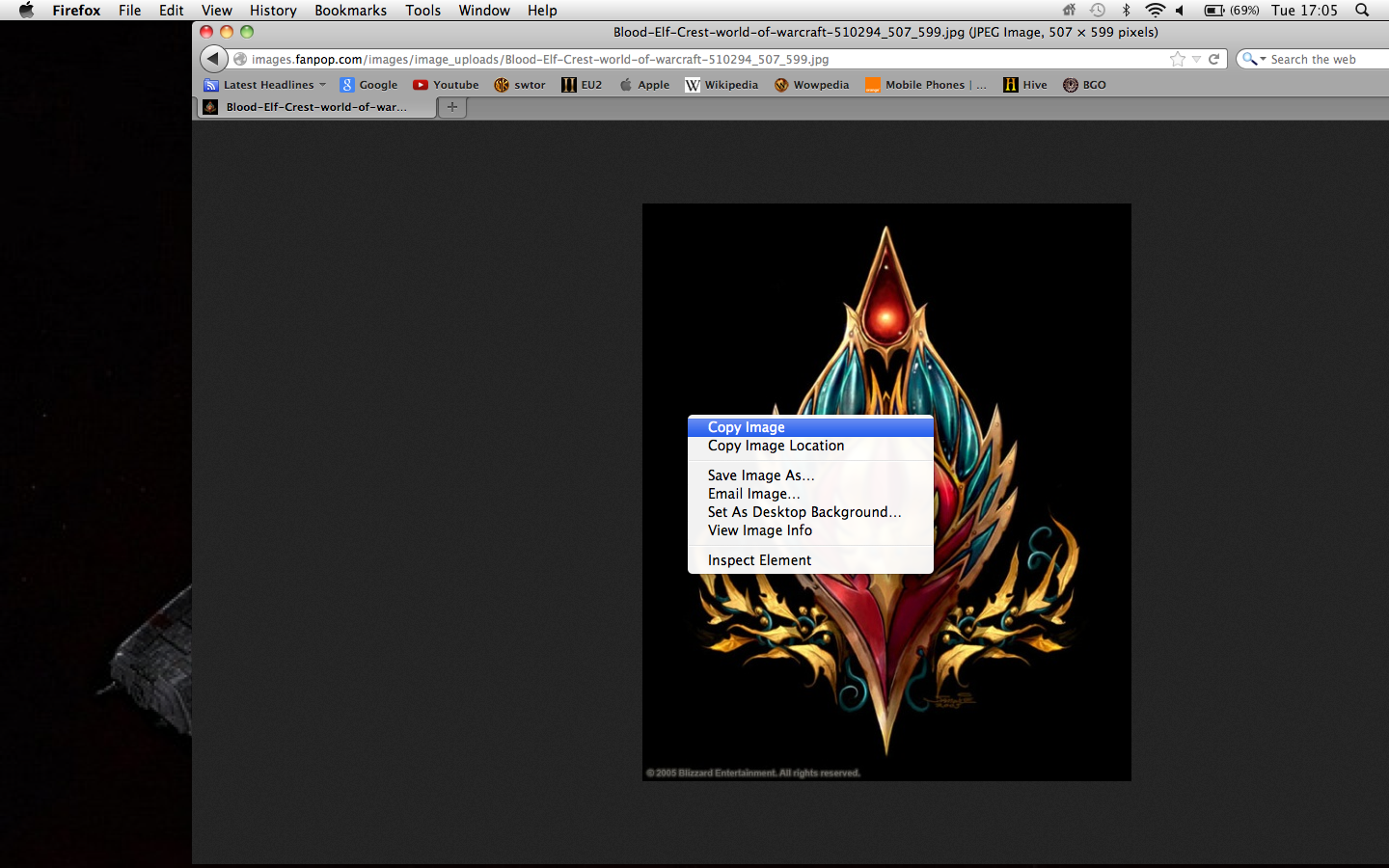Reload the current page
Screen dimensions: 1389x868
click(x=1214, y=59)
